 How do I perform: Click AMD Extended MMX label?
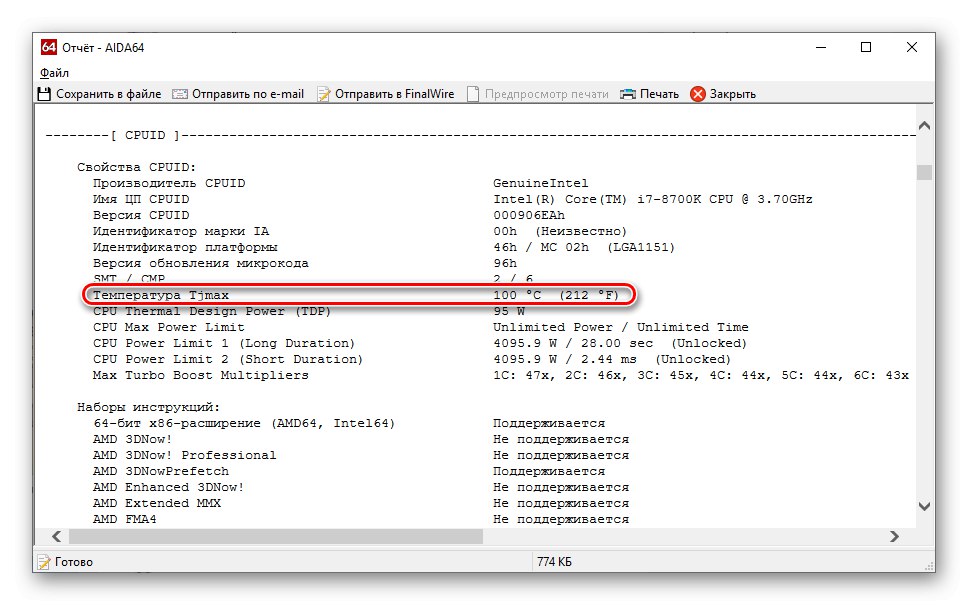tap(157, 504)
